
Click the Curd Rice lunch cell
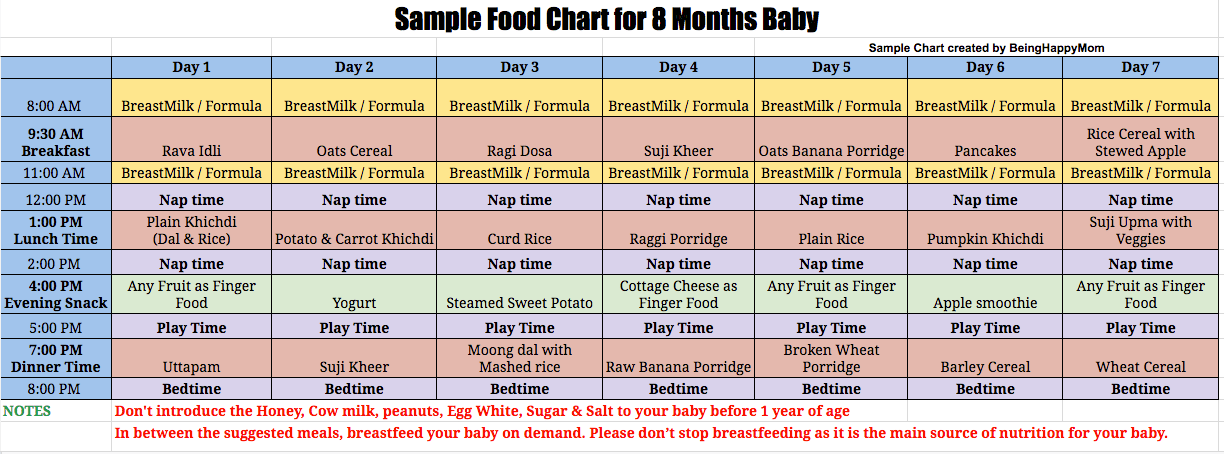(x=520, y=230)
